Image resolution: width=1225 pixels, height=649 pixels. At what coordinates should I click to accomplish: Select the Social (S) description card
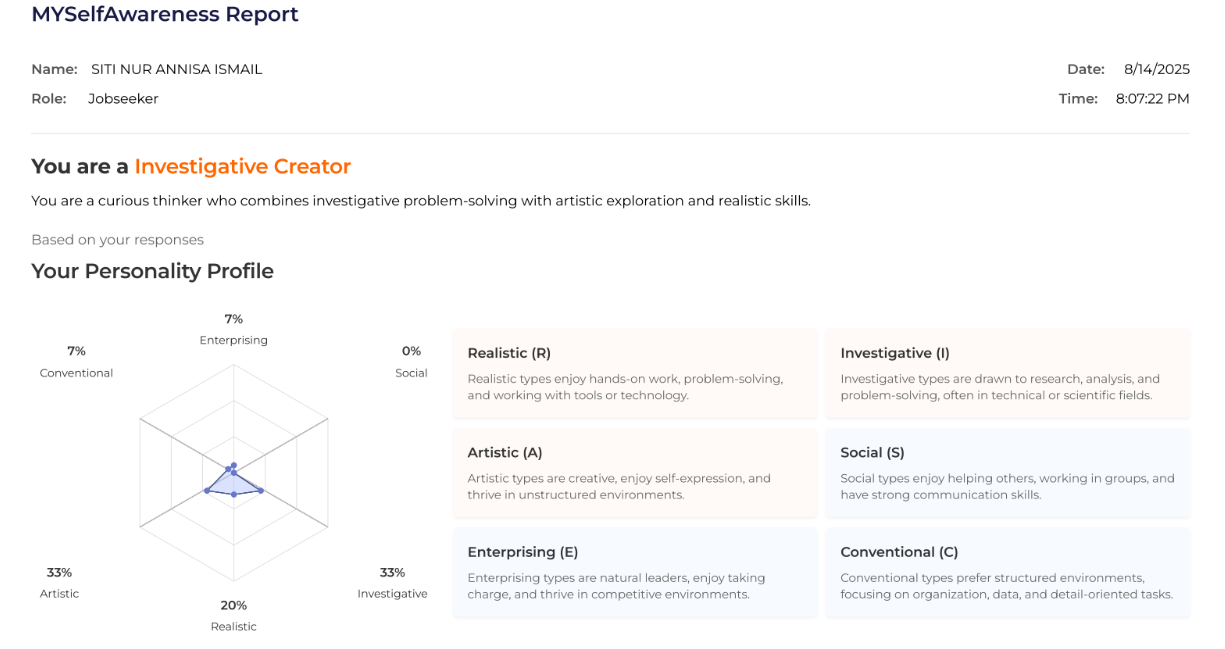1008,473
